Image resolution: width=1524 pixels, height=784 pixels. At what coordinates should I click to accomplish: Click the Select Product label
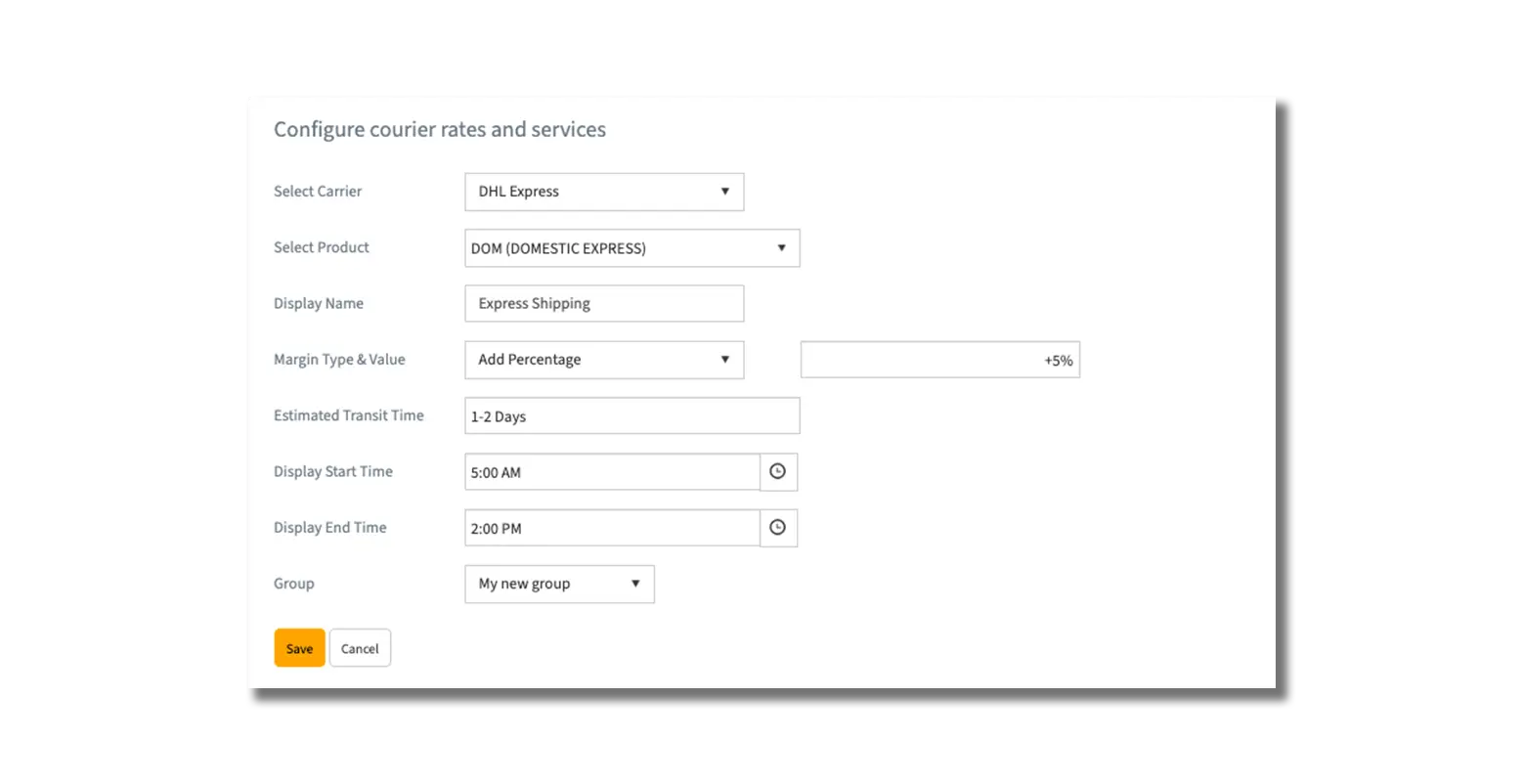tap(322, 247)
